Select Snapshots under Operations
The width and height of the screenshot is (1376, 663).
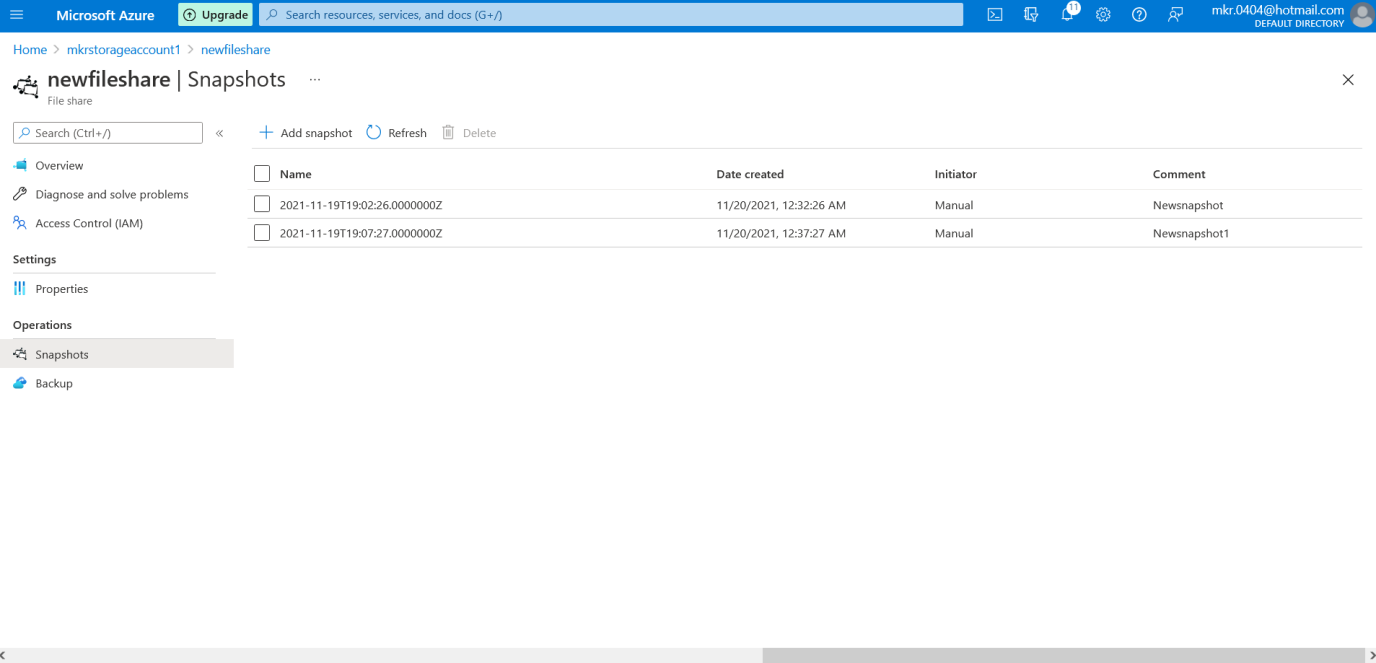117,354
